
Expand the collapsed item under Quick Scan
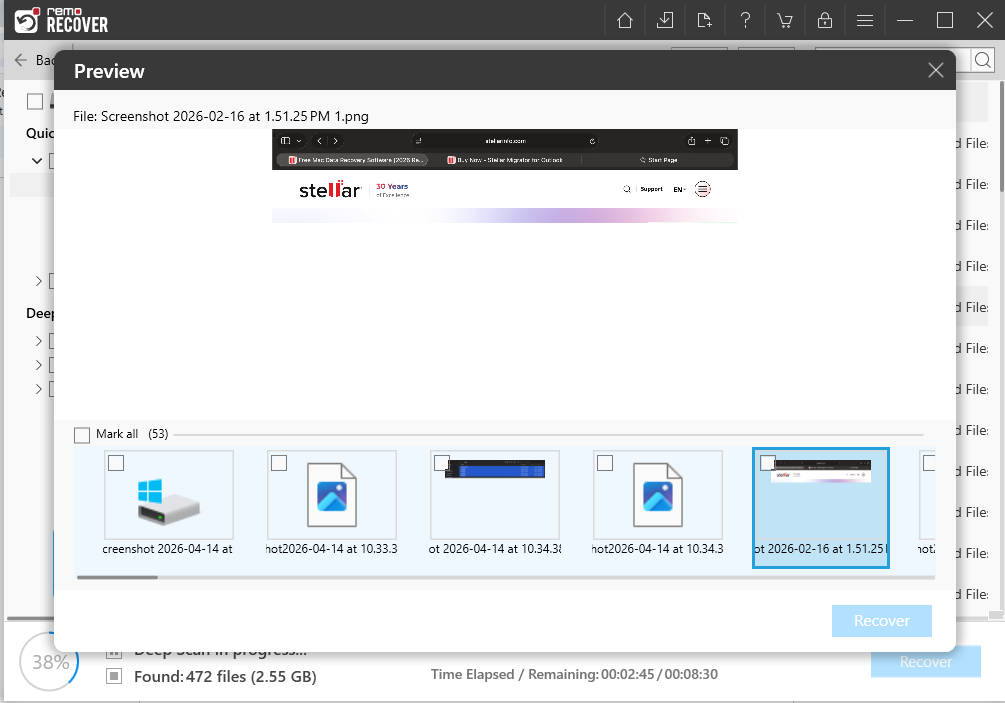[38, 281]
